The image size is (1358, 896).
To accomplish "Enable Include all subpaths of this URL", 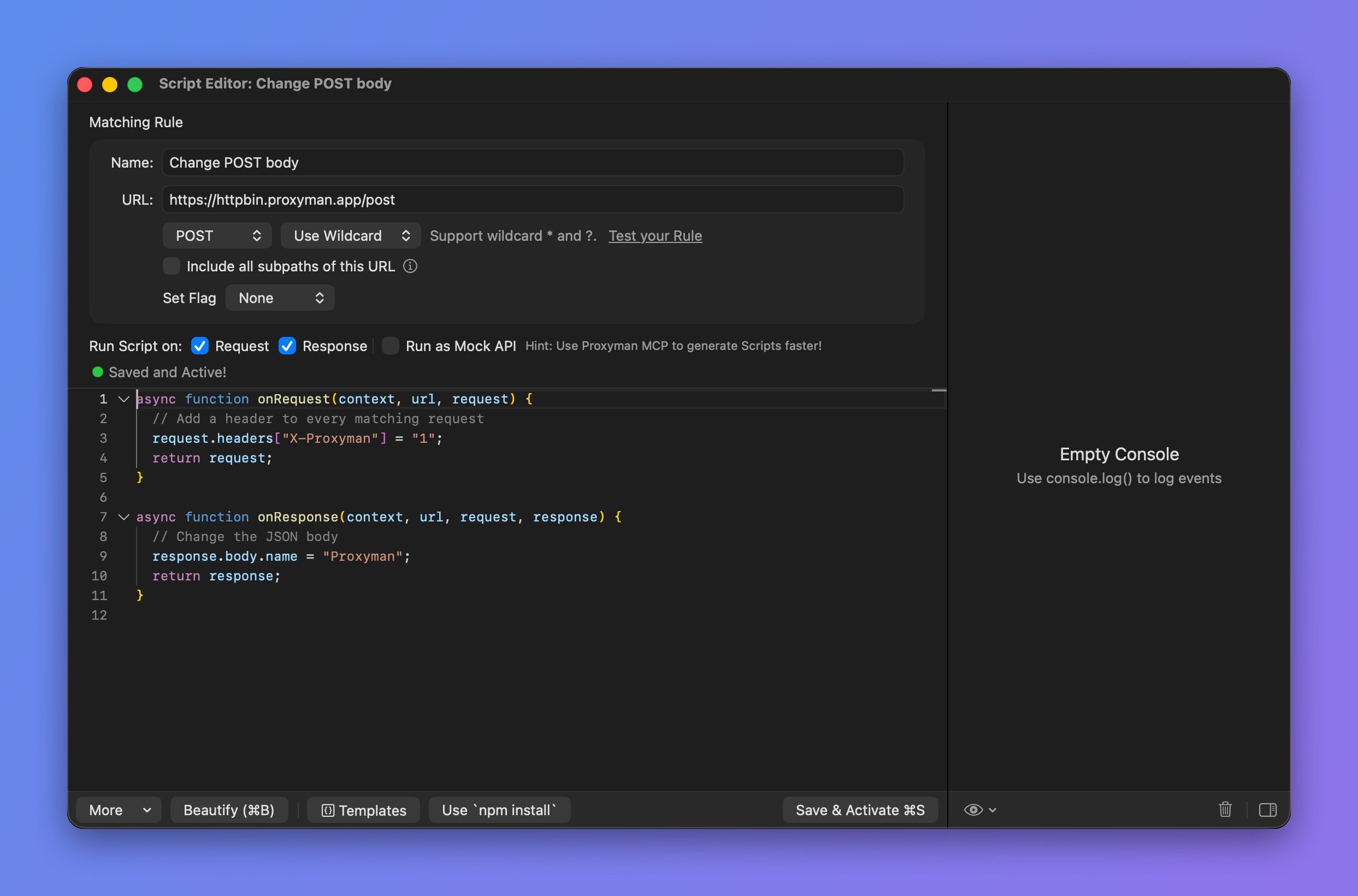I will [172, 266].
